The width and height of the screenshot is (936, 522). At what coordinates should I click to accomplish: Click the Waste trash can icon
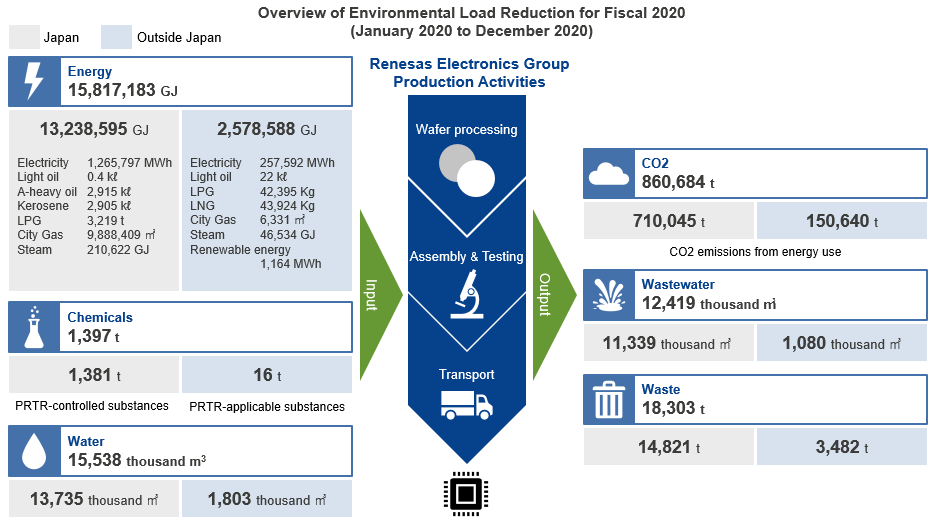coord(608,400)
